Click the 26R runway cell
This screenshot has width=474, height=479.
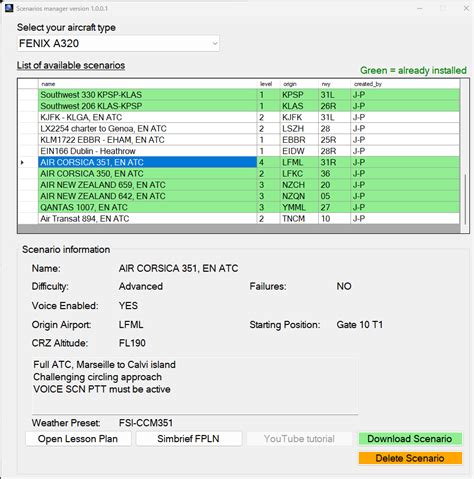[334, 106]
